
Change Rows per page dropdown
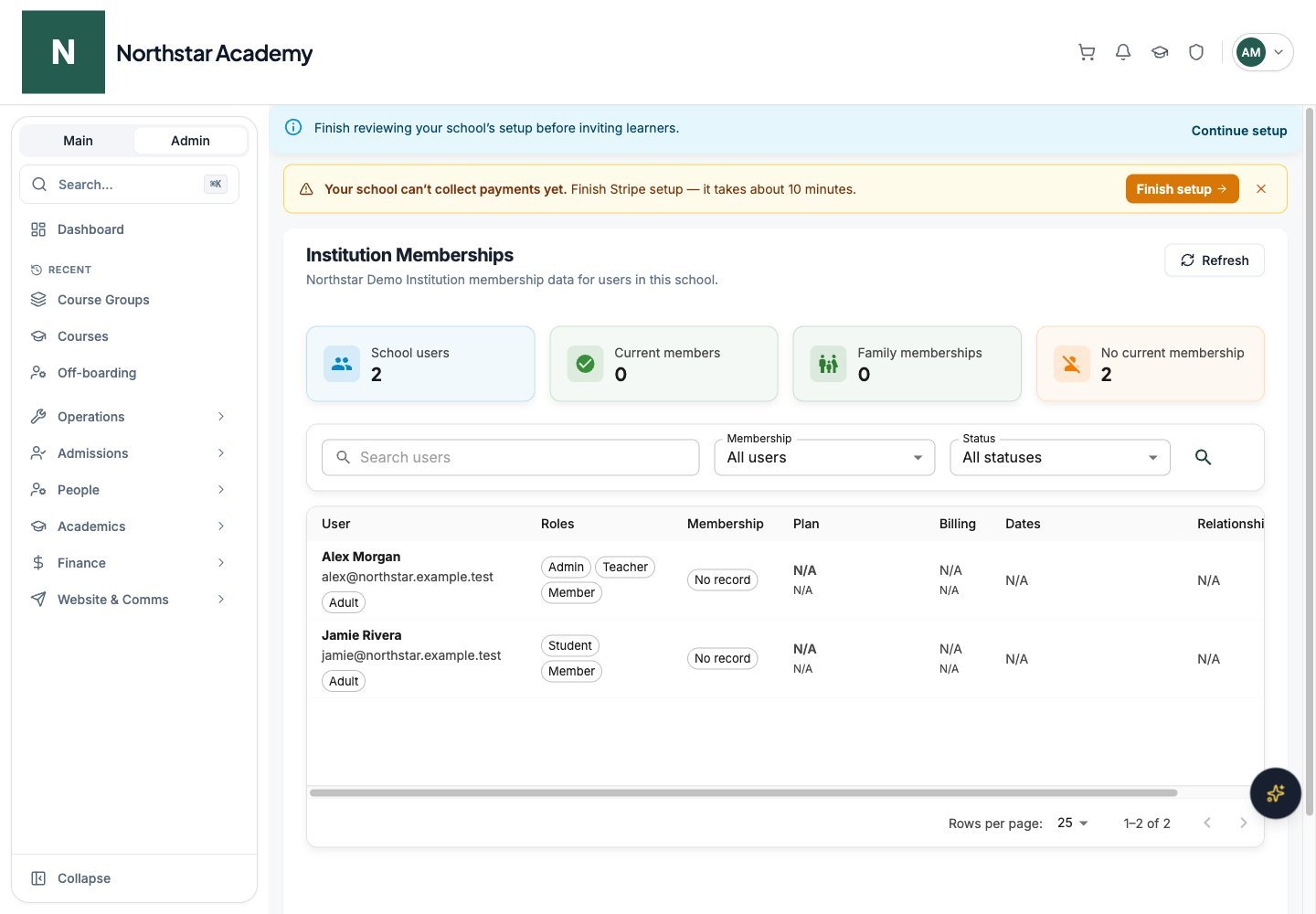pos(1073,823)
